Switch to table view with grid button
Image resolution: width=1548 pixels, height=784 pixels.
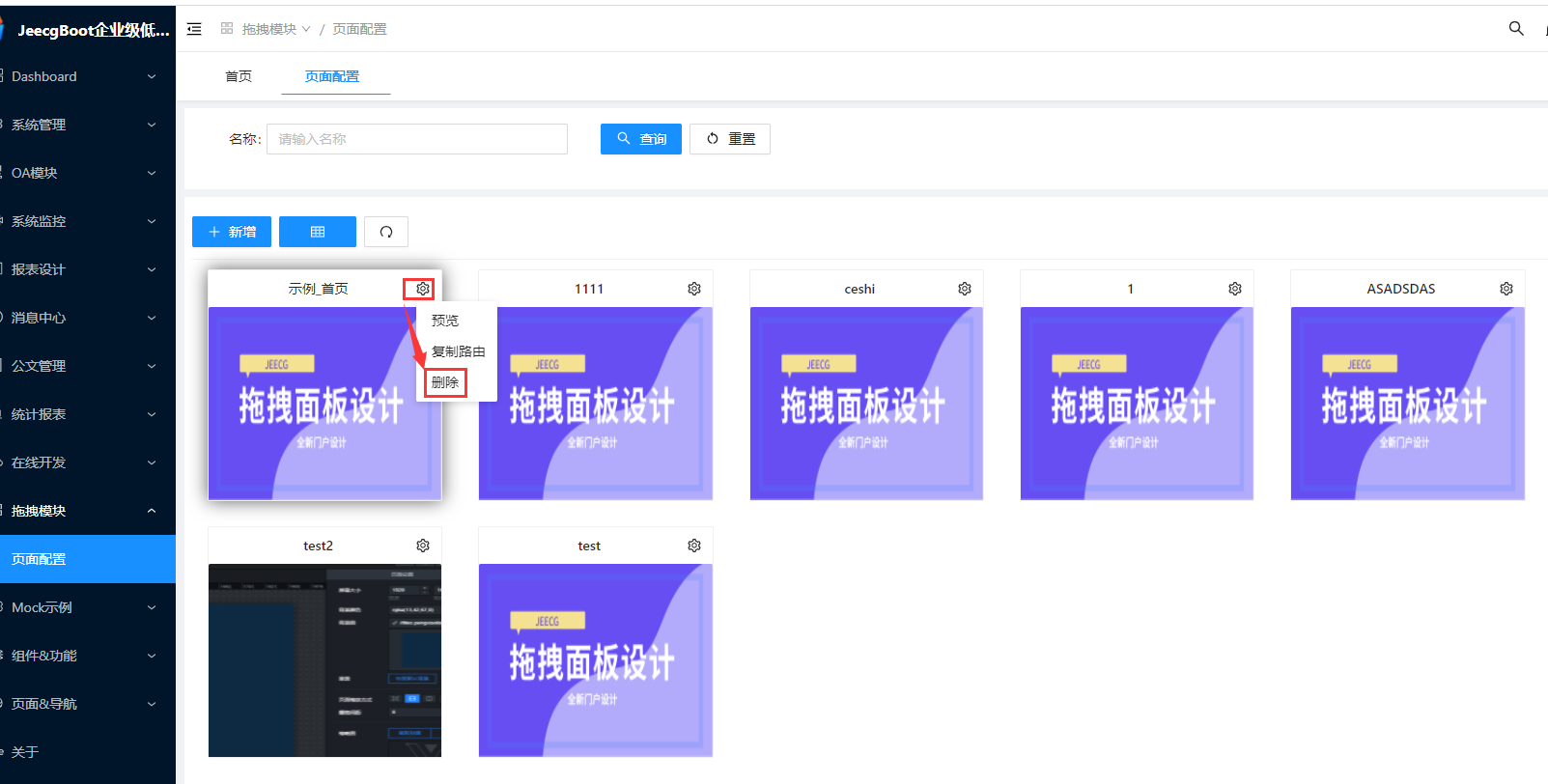(x=318, y=232)
